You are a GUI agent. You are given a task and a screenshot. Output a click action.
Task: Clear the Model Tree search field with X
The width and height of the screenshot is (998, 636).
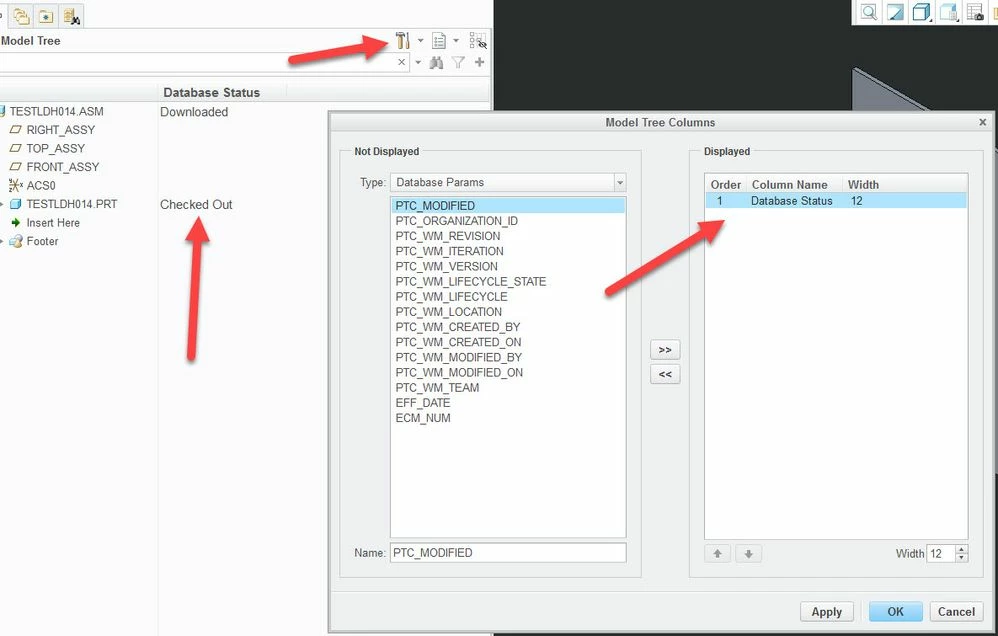[x=402, y=62]
